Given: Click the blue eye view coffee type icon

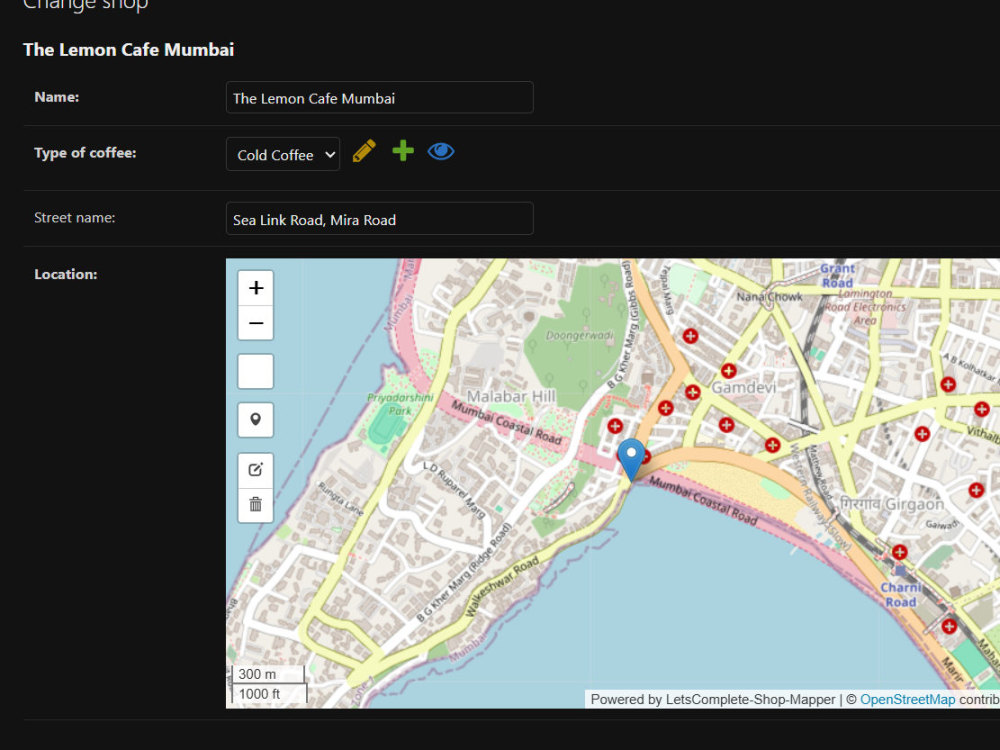Looking at the screenshot, I should (441, 152).
